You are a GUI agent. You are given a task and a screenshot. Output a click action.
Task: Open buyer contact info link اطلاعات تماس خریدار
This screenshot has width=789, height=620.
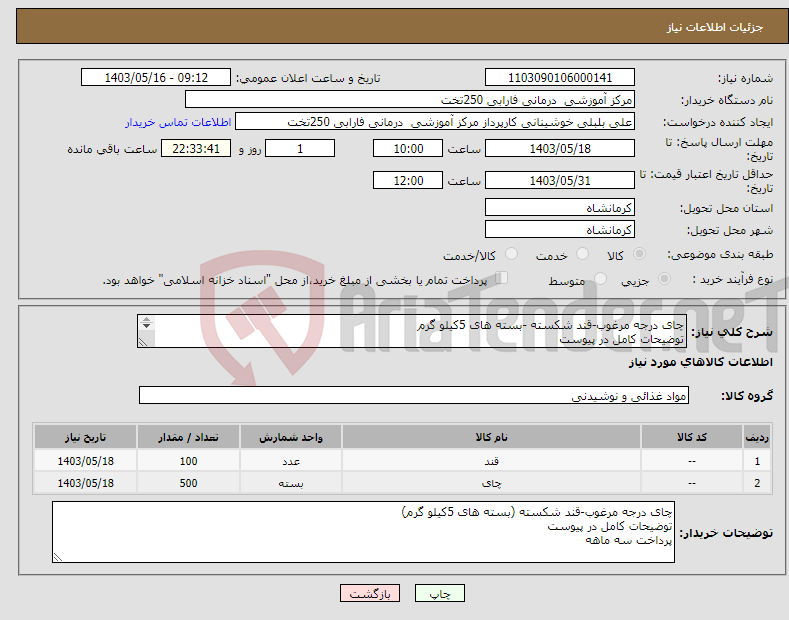coord(178,122)
